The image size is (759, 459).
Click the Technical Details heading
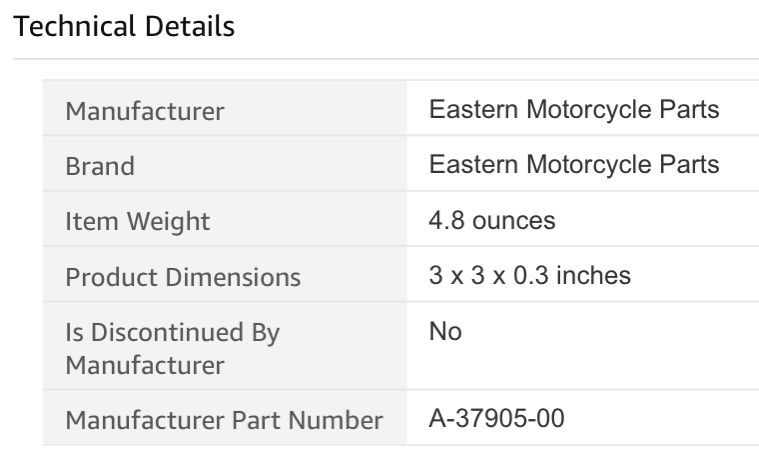coord(125,27)
